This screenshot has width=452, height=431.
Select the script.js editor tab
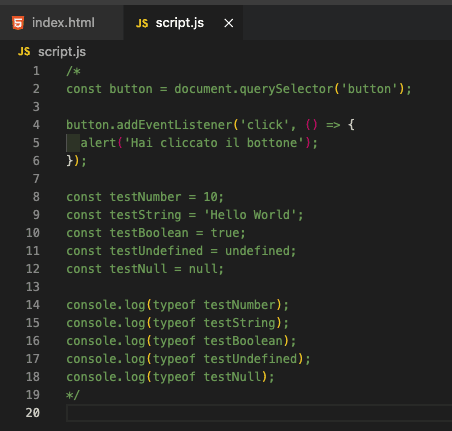[x=183, y=23]
